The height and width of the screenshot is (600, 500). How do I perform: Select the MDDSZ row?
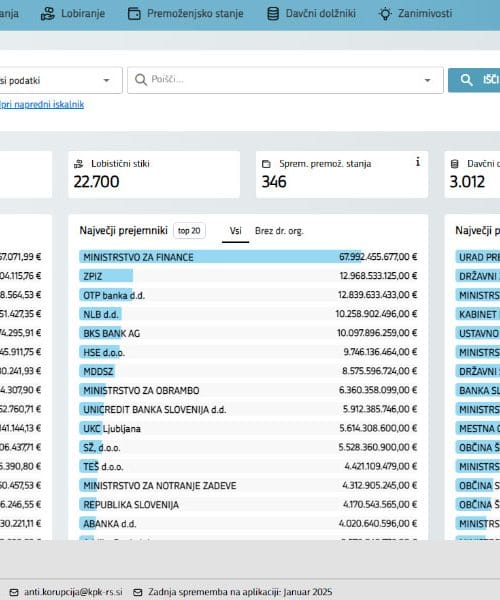[x=248, y=371]
